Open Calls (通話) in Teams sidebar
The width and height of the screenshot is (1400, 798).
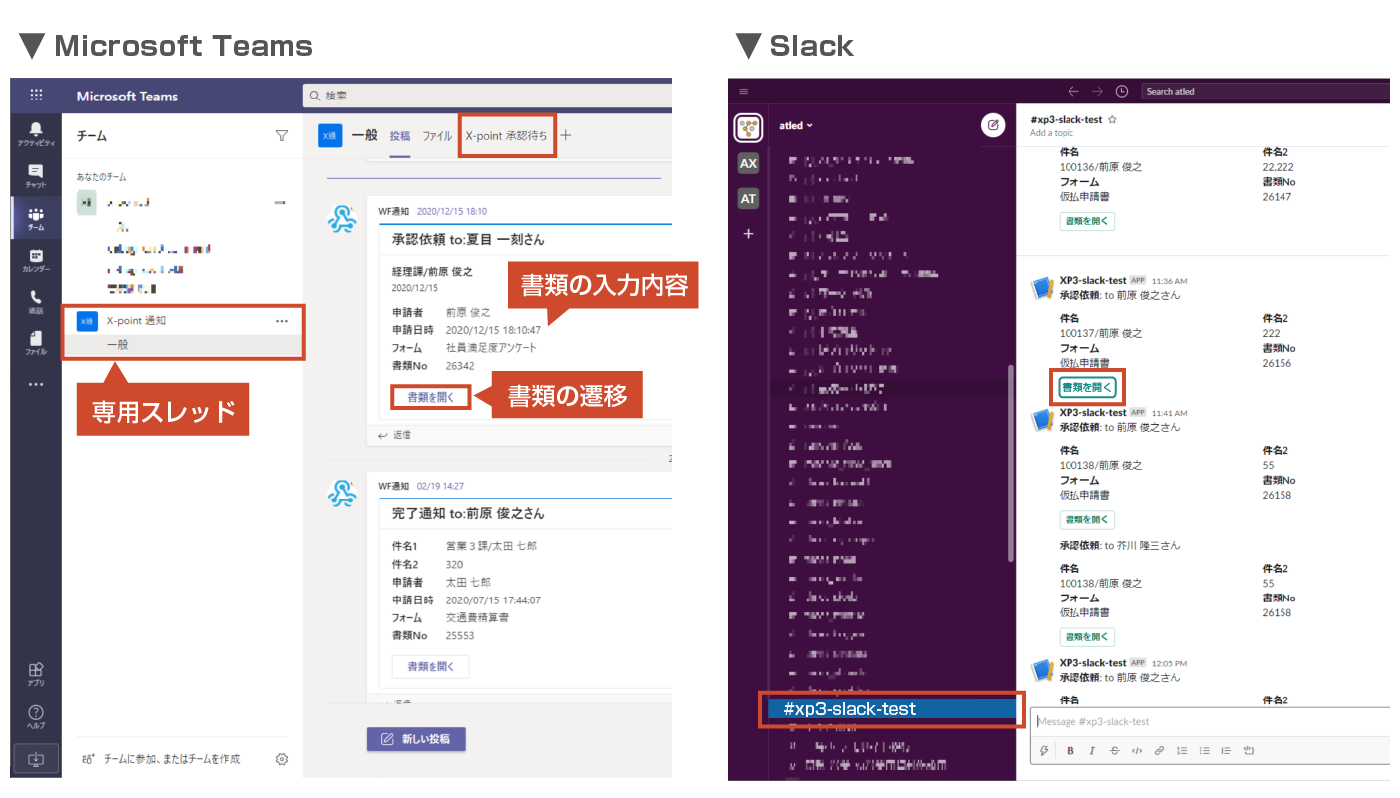tap(36, 302)
